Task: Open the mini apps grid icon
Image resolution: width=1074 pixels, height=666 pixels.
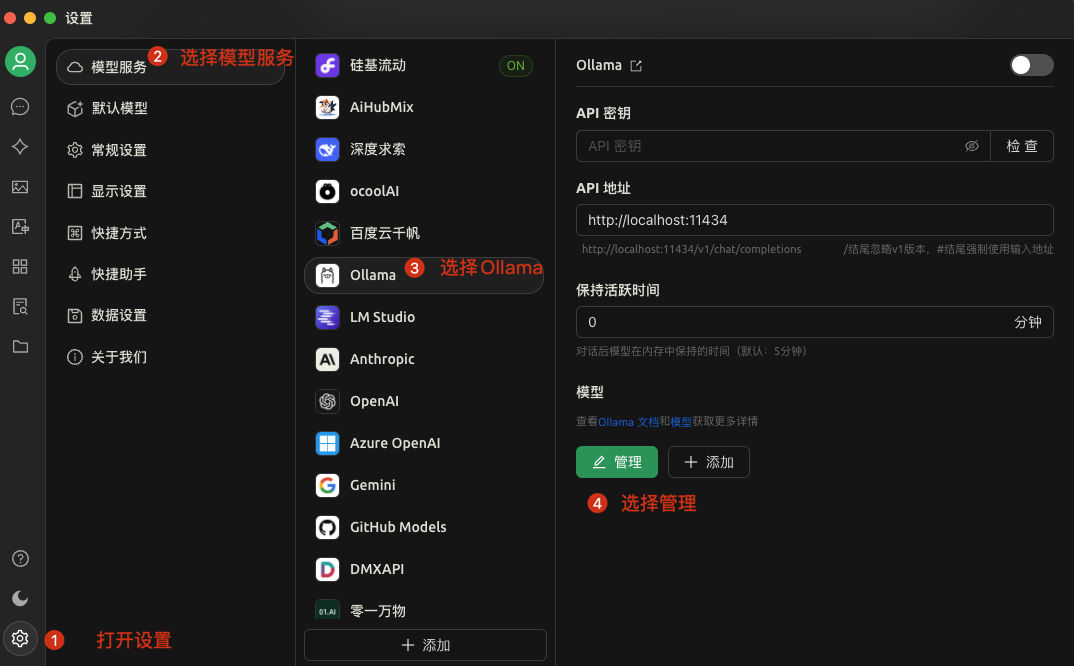Action: pos(20,267)
